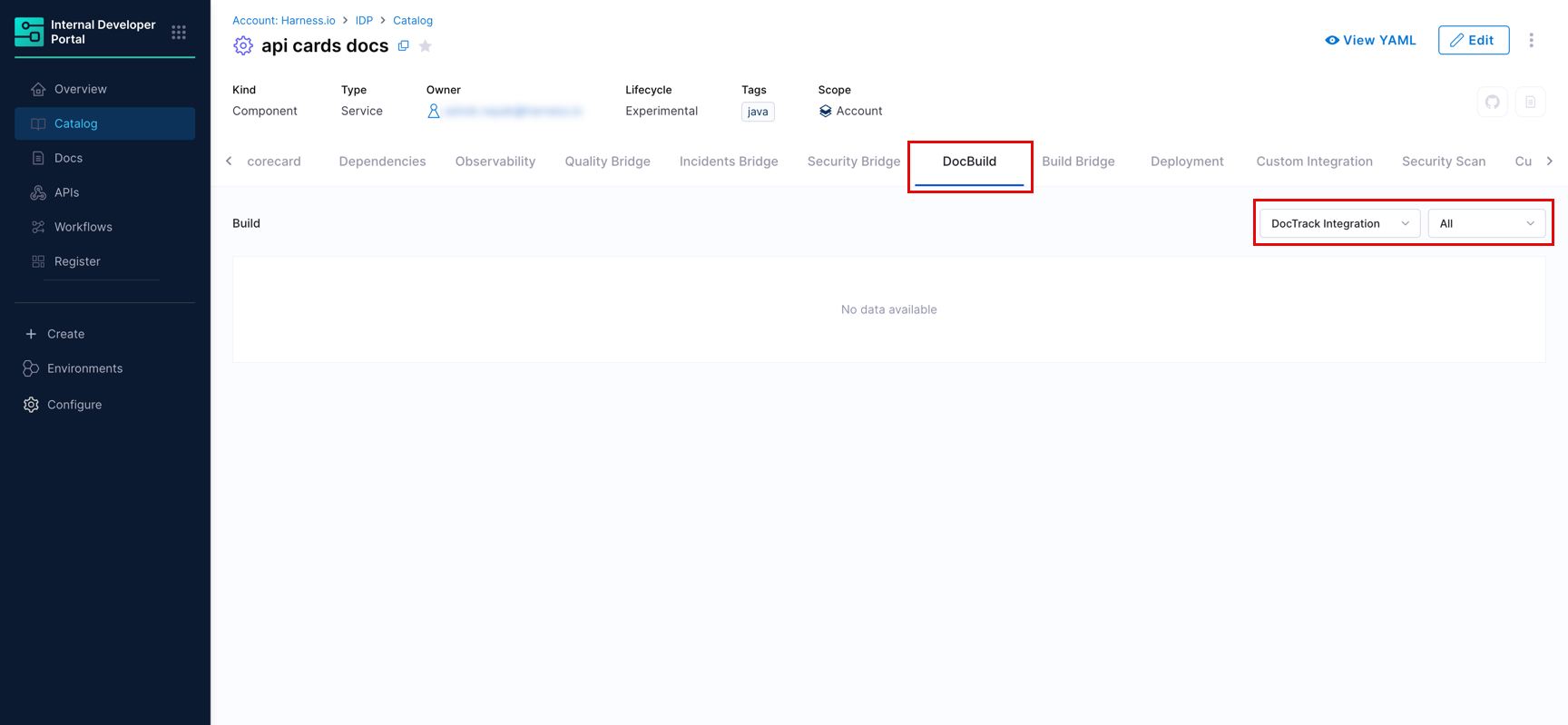Navigate to Docs in the sidebar
This screenshot has width=1568, height=725.
point(105,158)
